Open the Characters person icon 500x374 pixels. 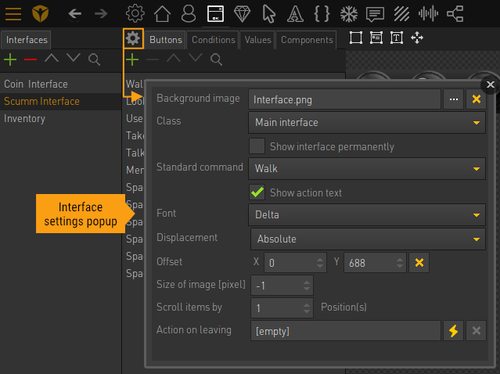(x=188, y=14)
